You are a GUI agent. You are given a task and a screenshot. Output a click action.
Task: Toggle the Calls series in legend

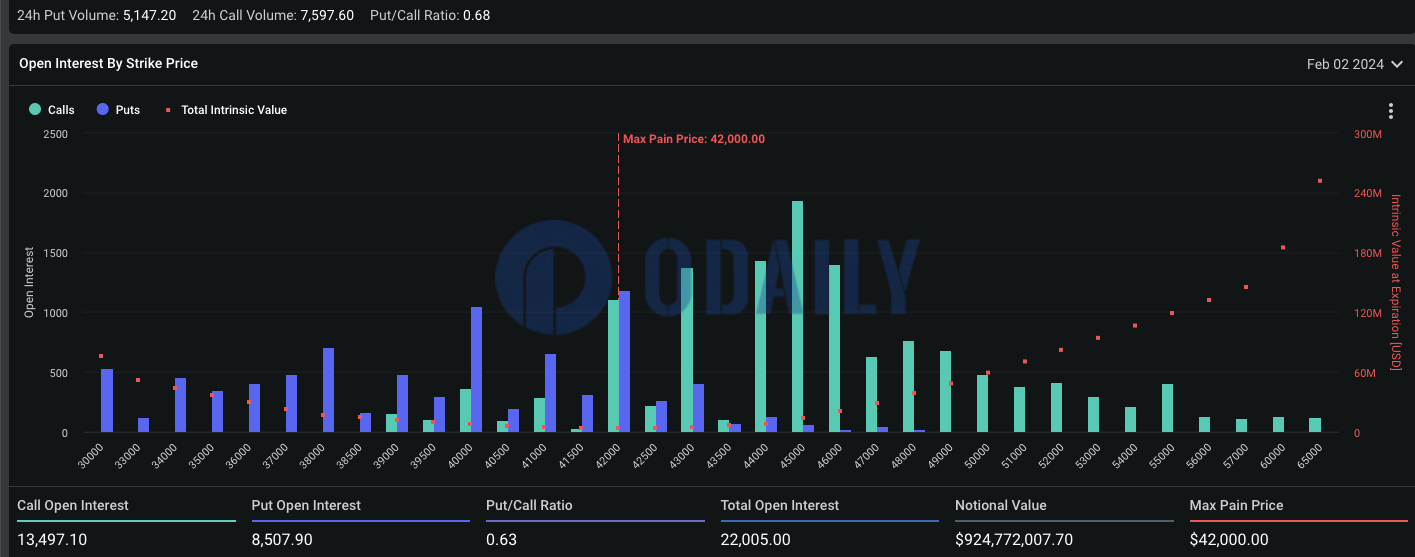pyautogui.click(x=61, y=110)
